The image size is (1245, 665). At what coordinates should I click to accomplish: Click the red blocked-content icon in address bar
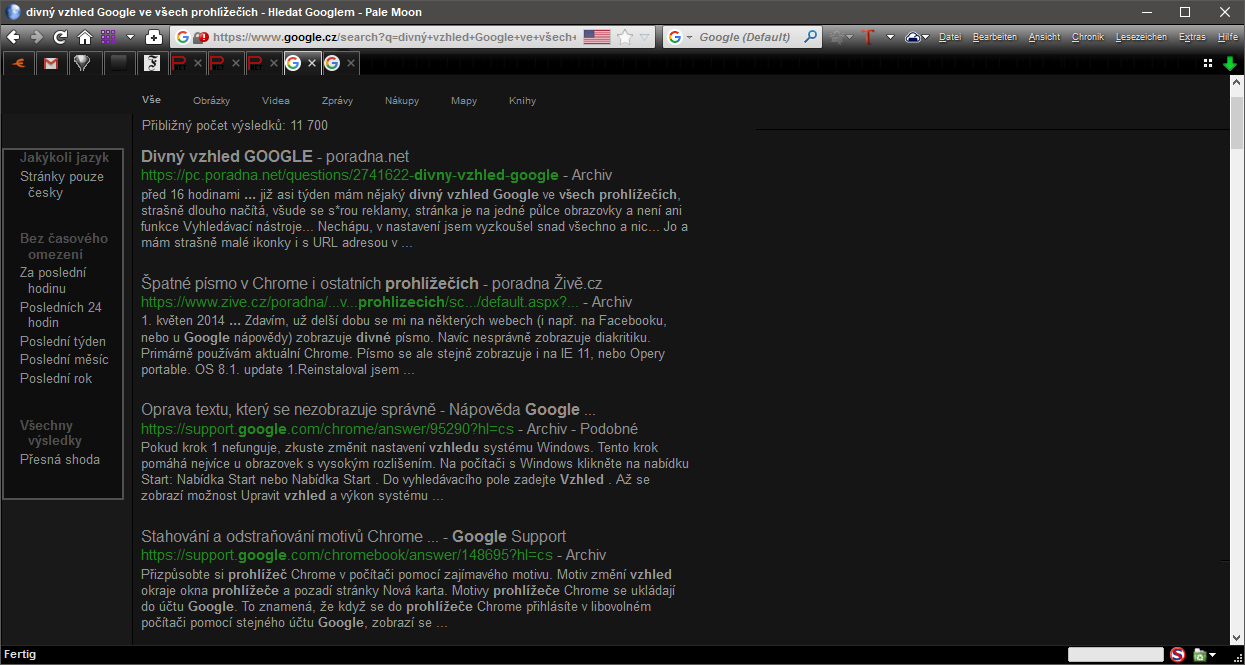[x=201, y=37]
